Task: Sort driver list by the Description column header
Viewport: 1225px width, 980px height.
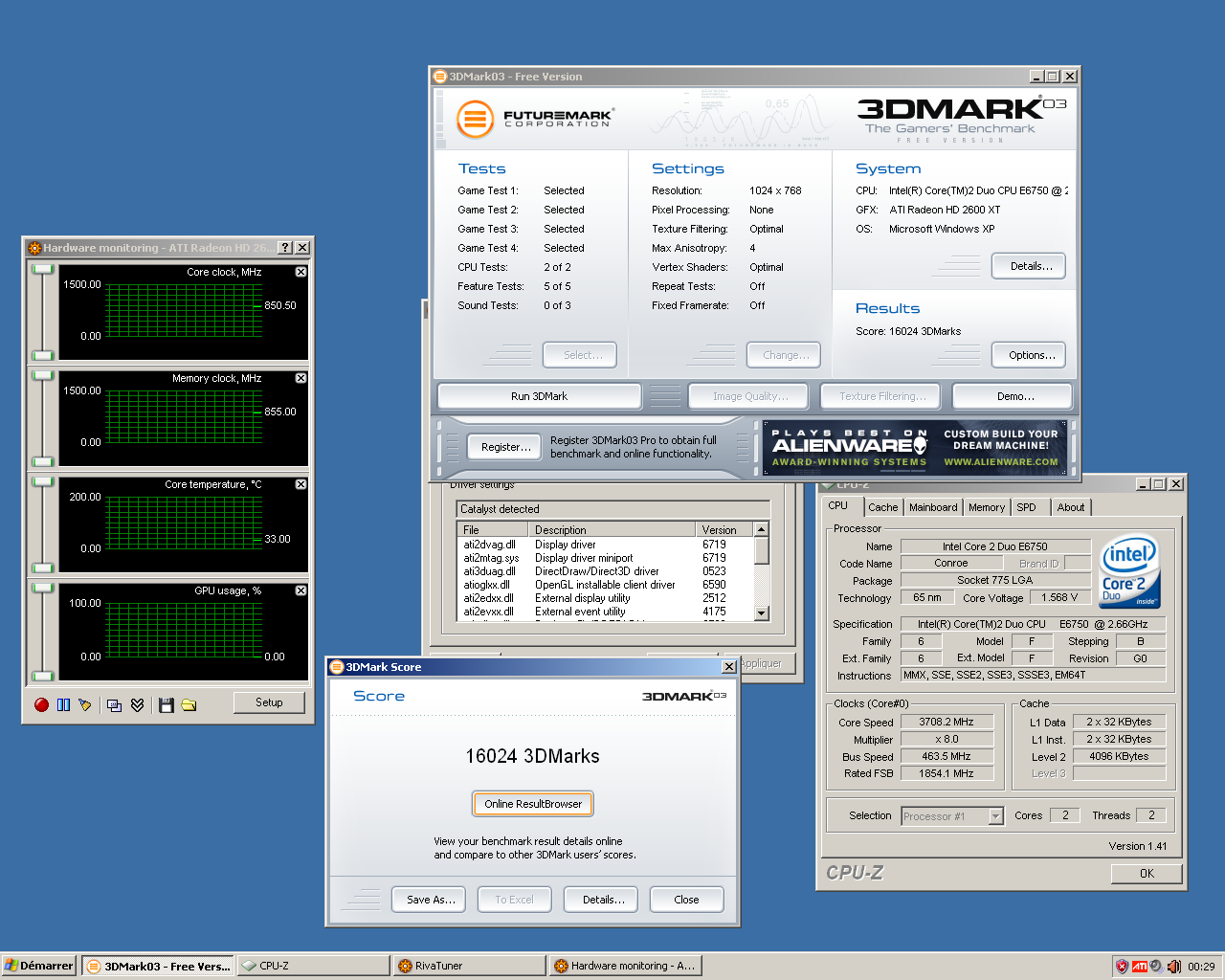Action: [612, 530]
